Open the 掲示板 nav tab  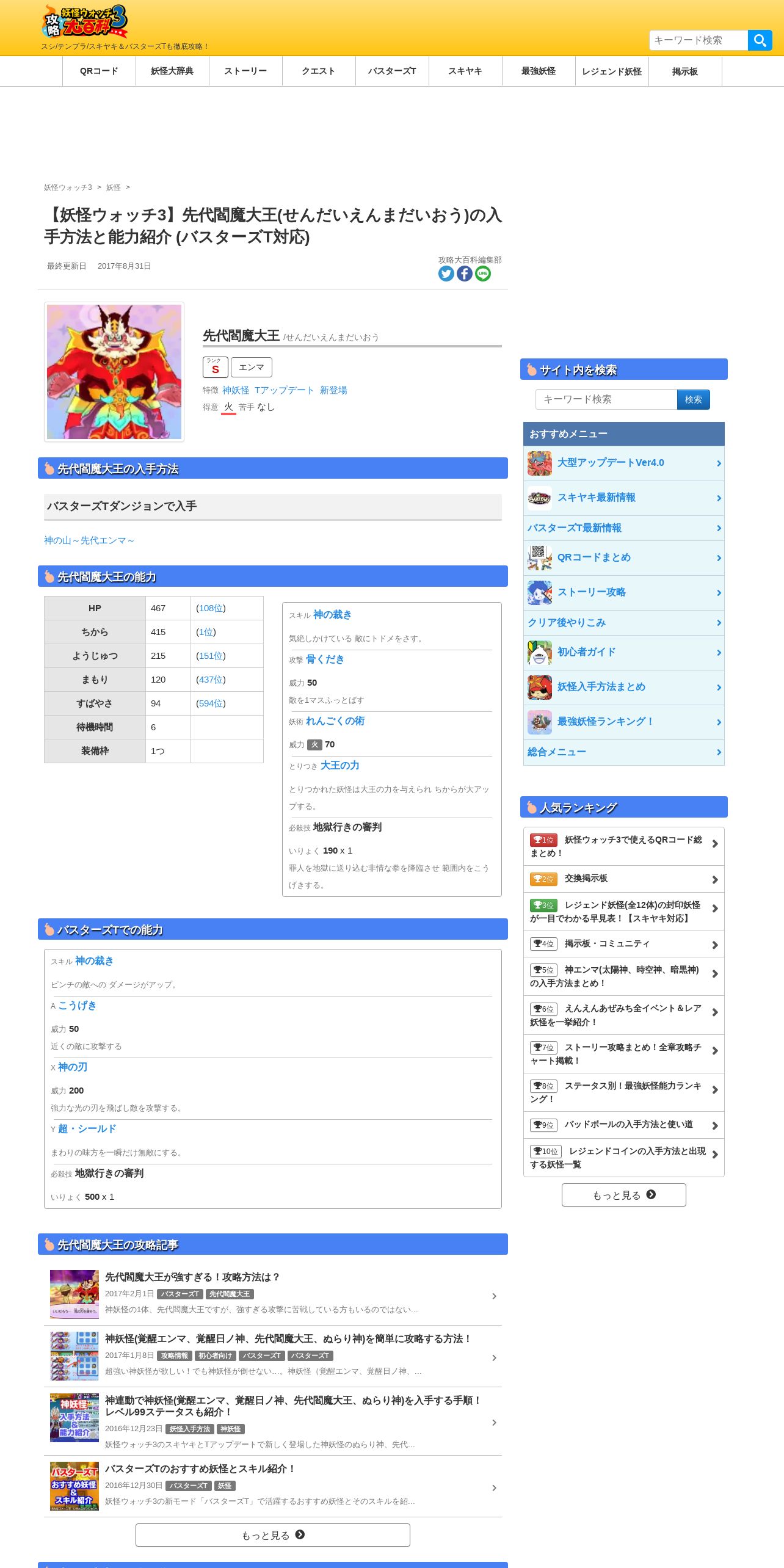point(685,71)
